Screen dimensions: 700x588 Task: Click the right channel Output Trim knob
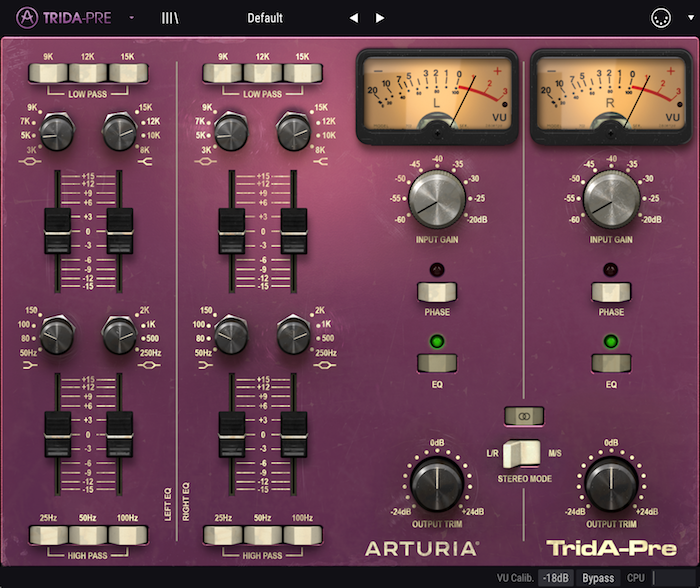611,484
